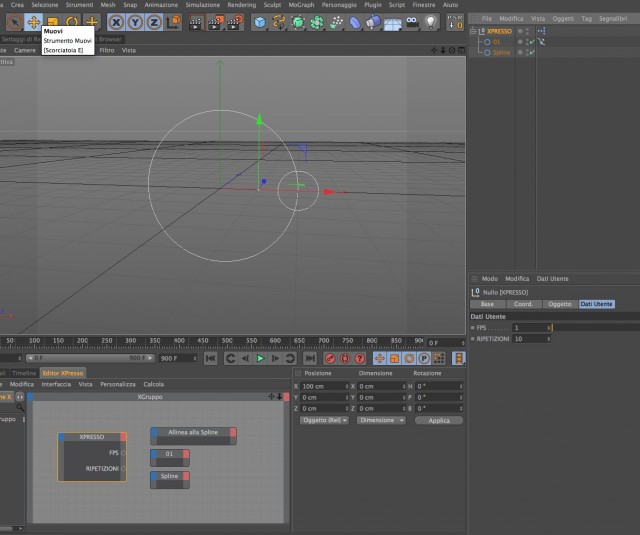The width and height of the screenshot is (640, 535).
Task: Toggle position keyframe recording icon
Action: [x=380, y=359]
